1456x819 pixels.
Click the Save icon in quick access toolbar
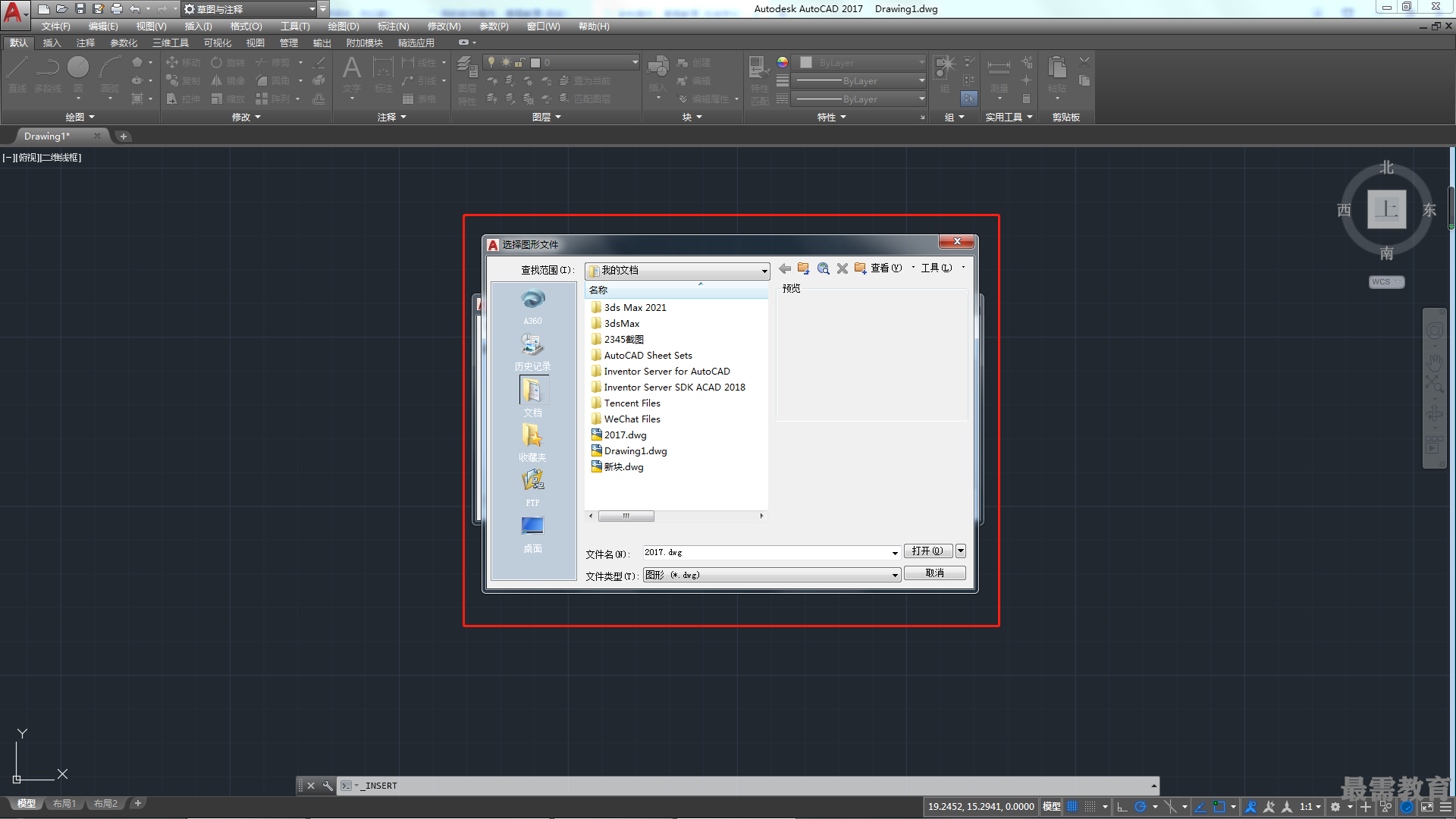click(80, 9)
